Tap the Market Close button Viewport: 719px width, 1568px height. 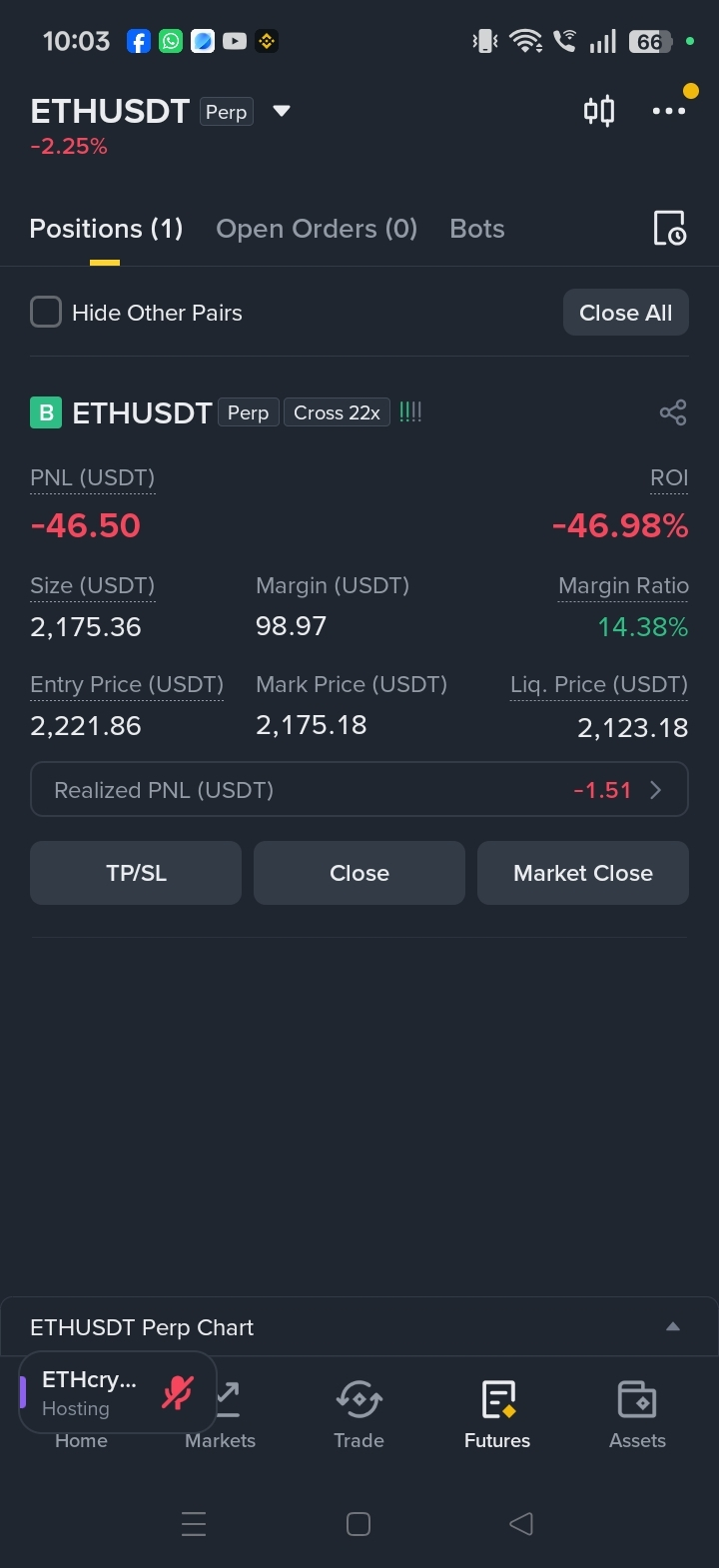pos(583,873)
